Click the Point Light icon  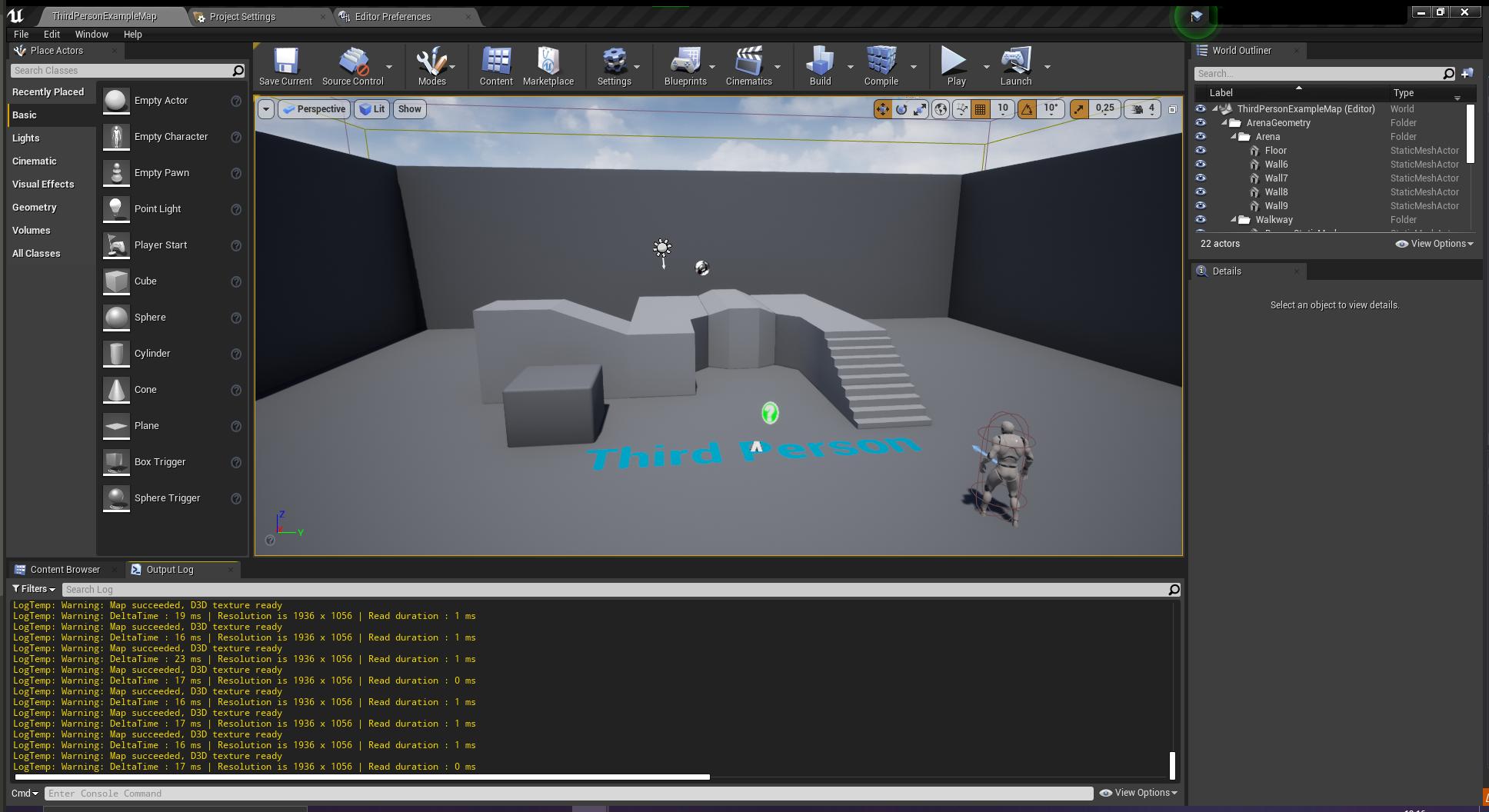116,209
